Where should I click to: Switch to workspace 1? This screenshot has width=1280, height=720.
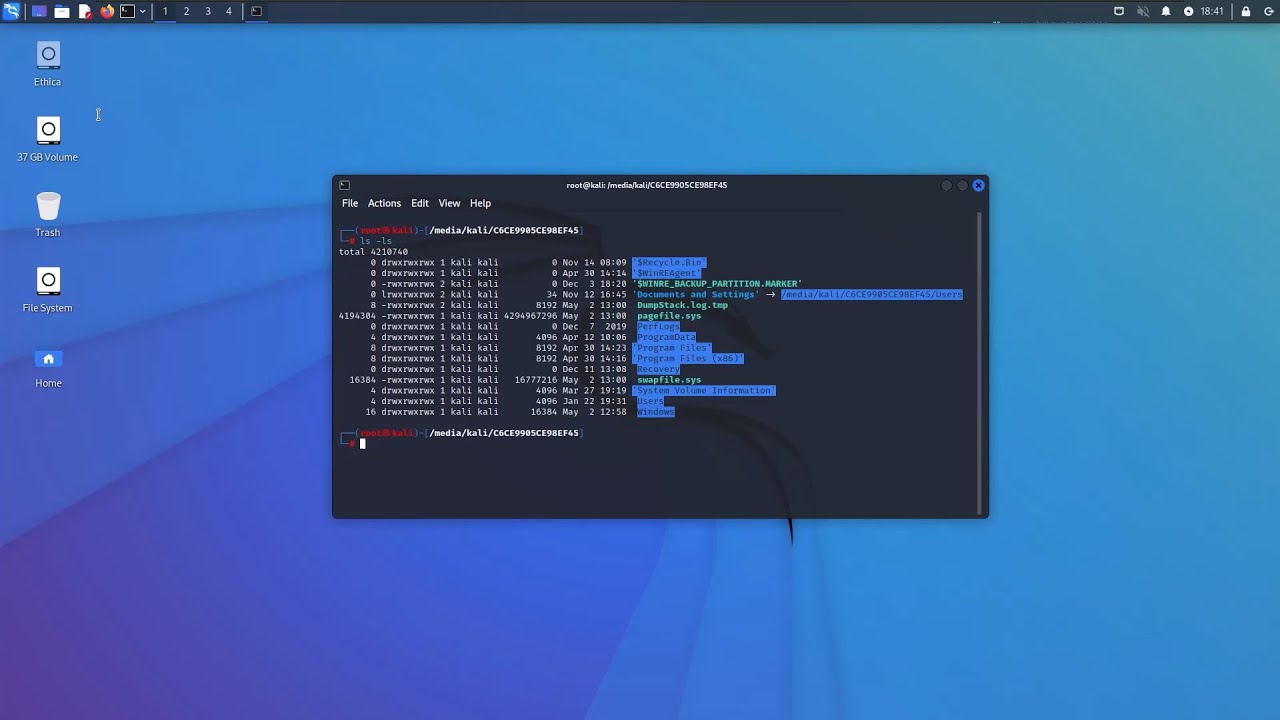pos(165,11)
